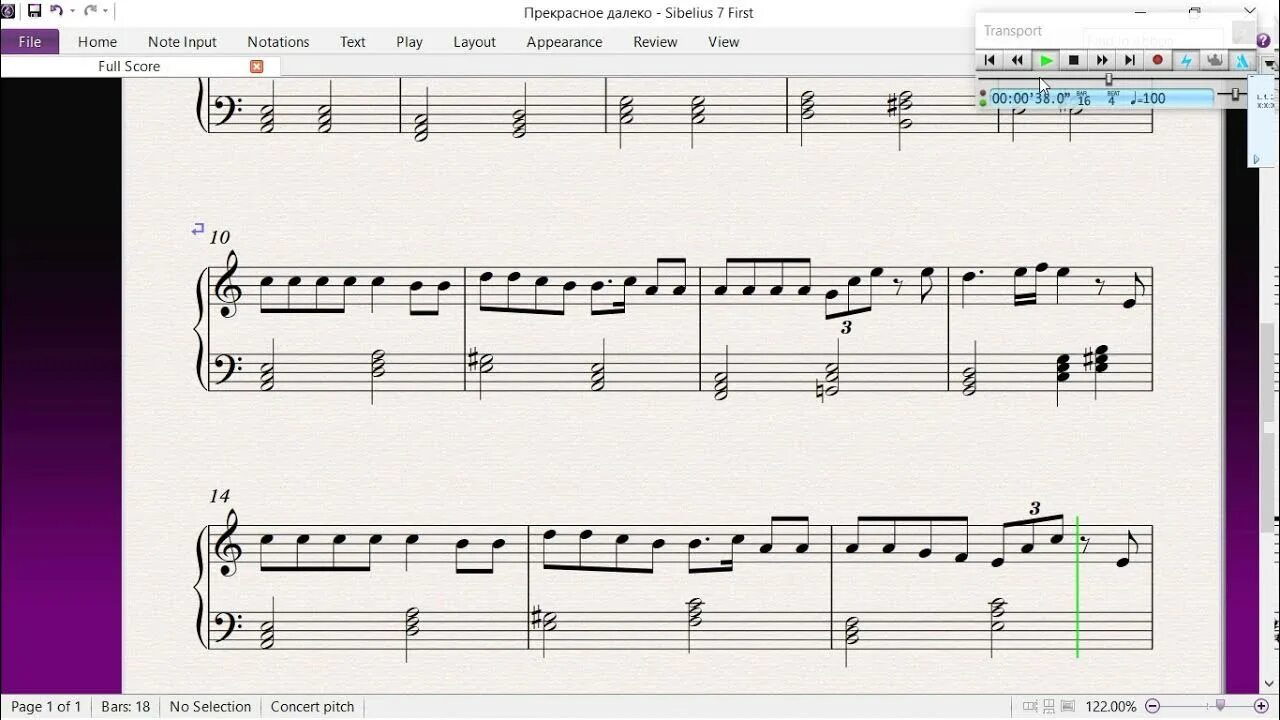Open the Appearance ribbon tab

tap(564, 42)
